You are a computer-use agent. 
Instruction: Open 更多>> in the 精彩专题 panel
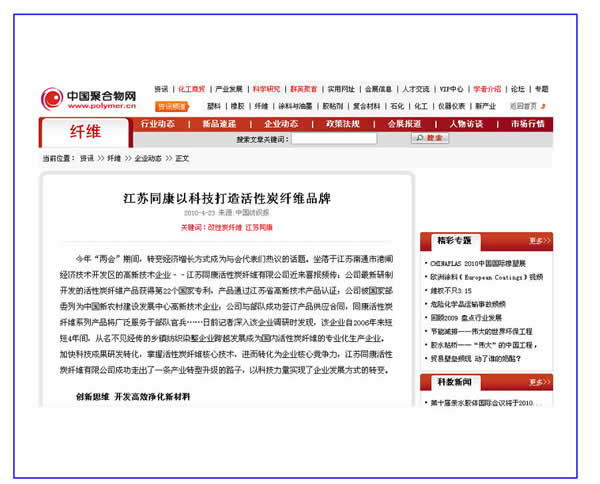(539, 240)
